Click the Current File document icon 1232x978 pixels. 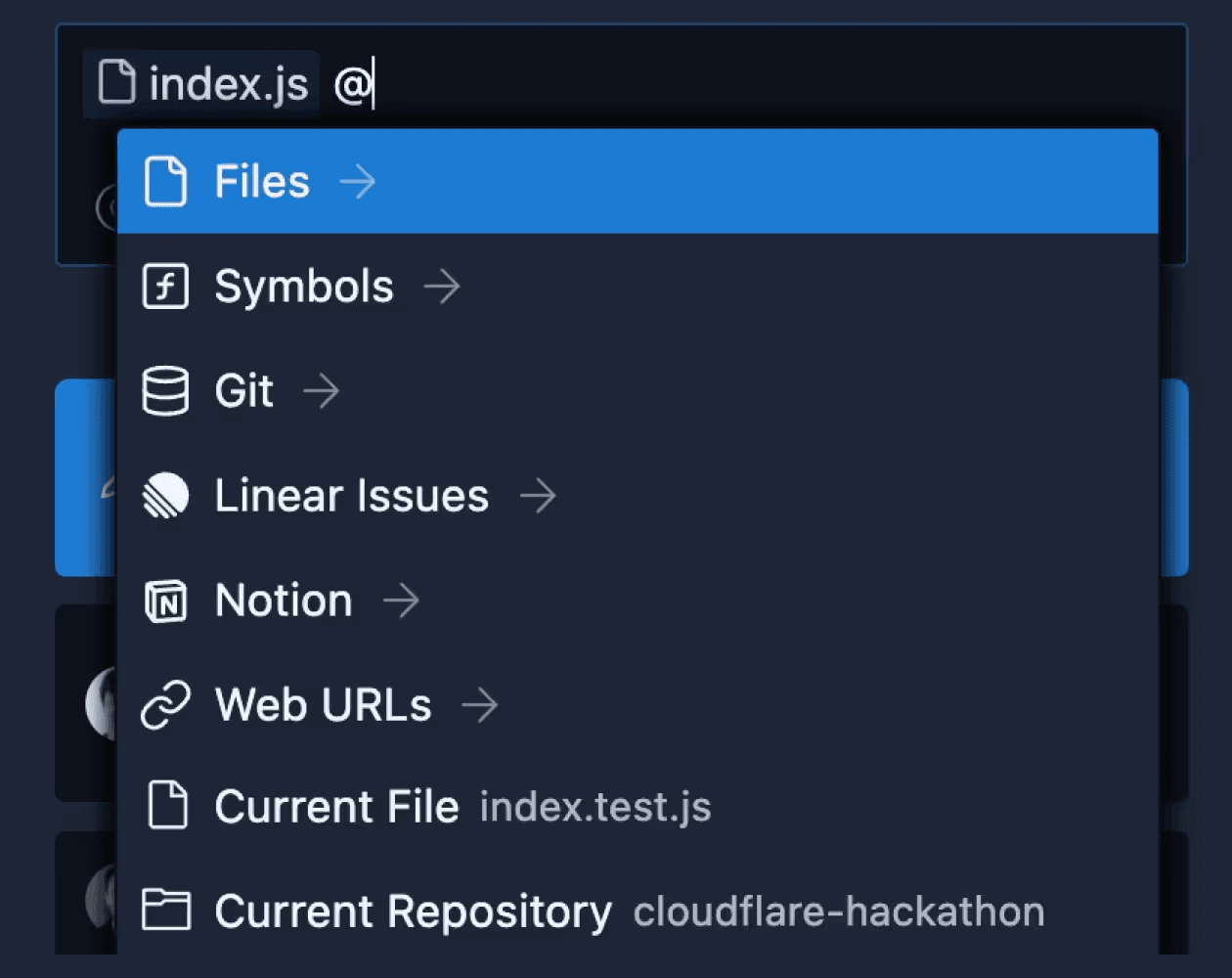point(166,806)
